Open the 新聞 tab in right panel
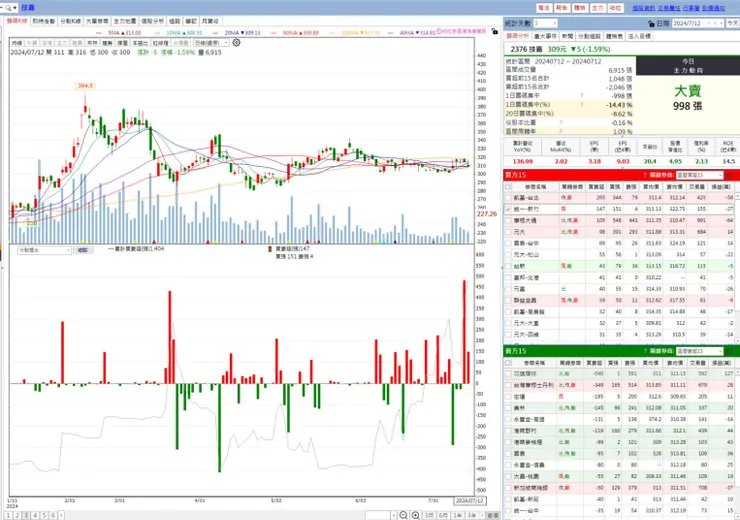This screenshot has width=740, height=520. click(x=568, y=36)
